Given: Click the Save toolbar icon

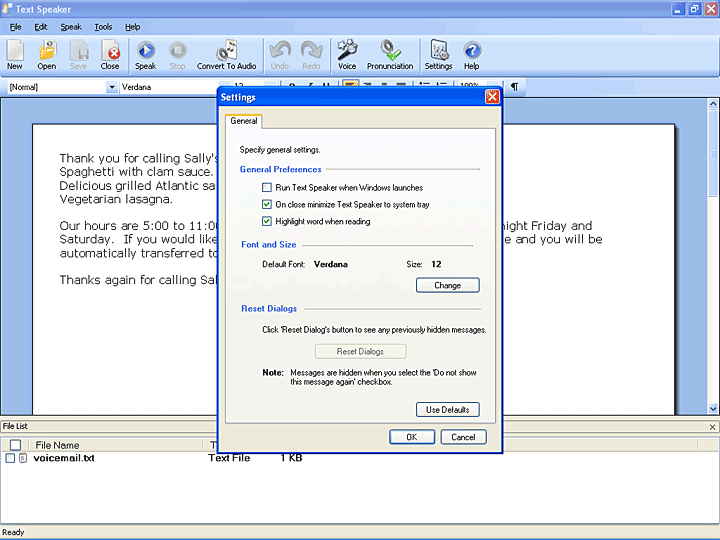Looking at the screenshot, I should (x=79, y=55).
